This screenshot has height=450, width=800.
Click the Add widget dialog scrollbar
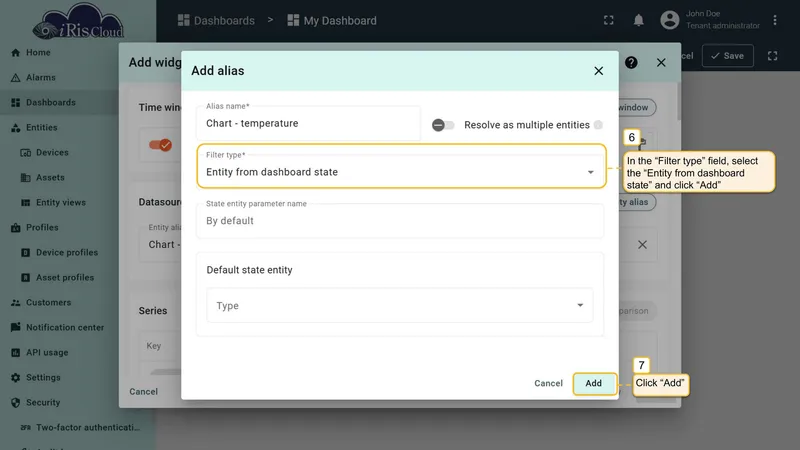[x=679, y=102]
